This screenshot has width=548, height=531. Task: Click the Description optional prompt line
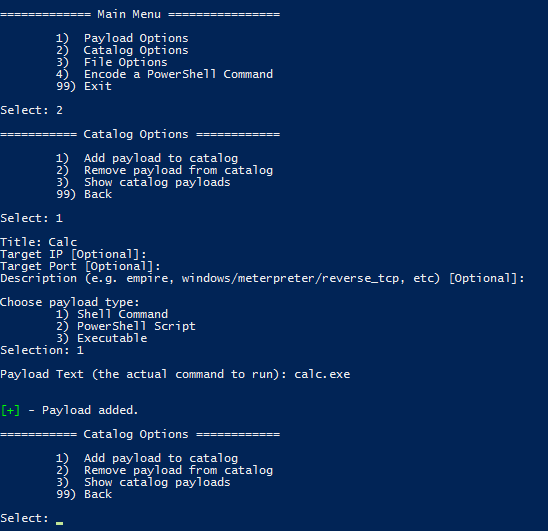[x=262, y=278]
